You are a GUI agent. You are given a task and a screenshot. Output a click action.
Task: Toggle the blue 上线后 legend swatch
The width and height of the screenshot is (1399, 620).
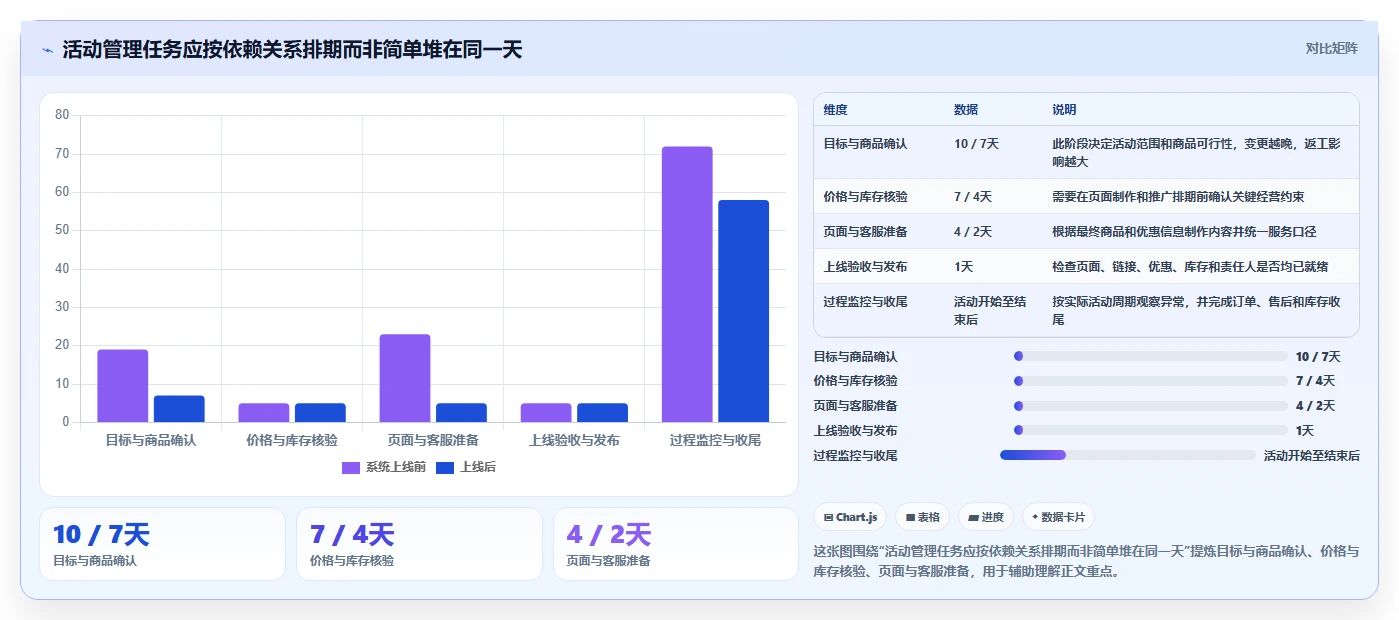(x=445, y=467)
